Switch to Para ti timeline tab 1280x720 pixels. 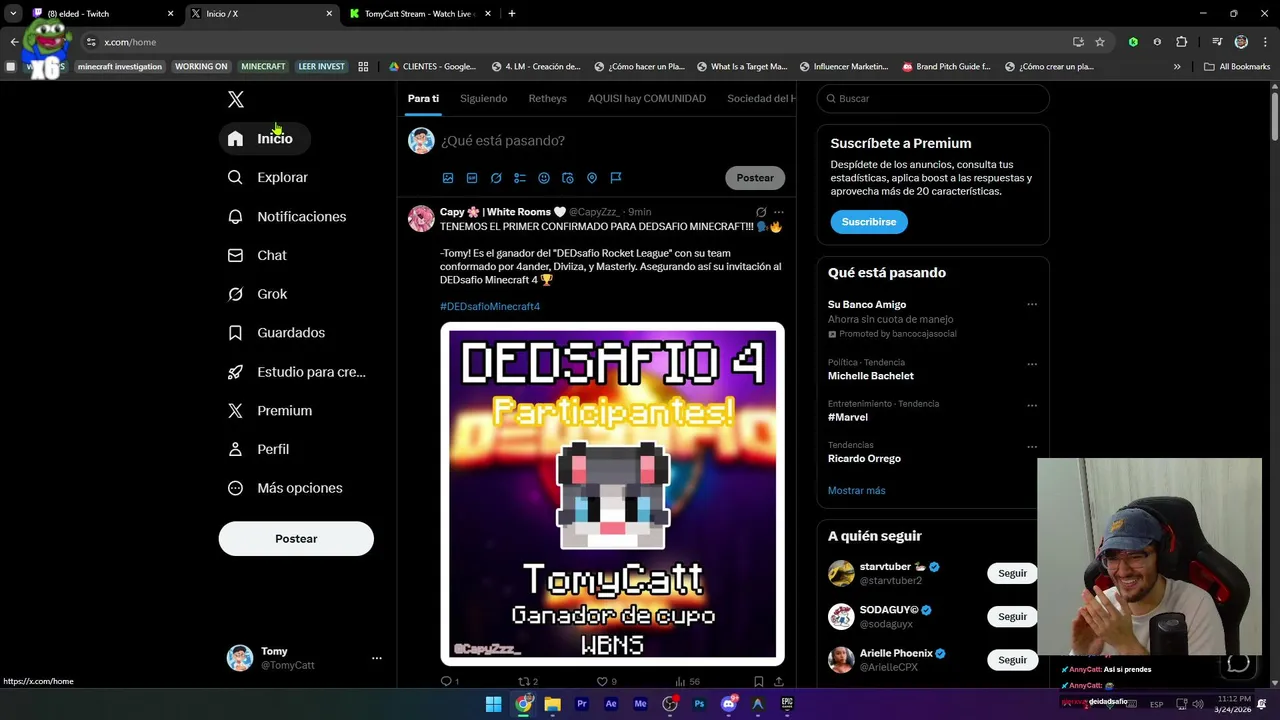[x=423, y=99]
